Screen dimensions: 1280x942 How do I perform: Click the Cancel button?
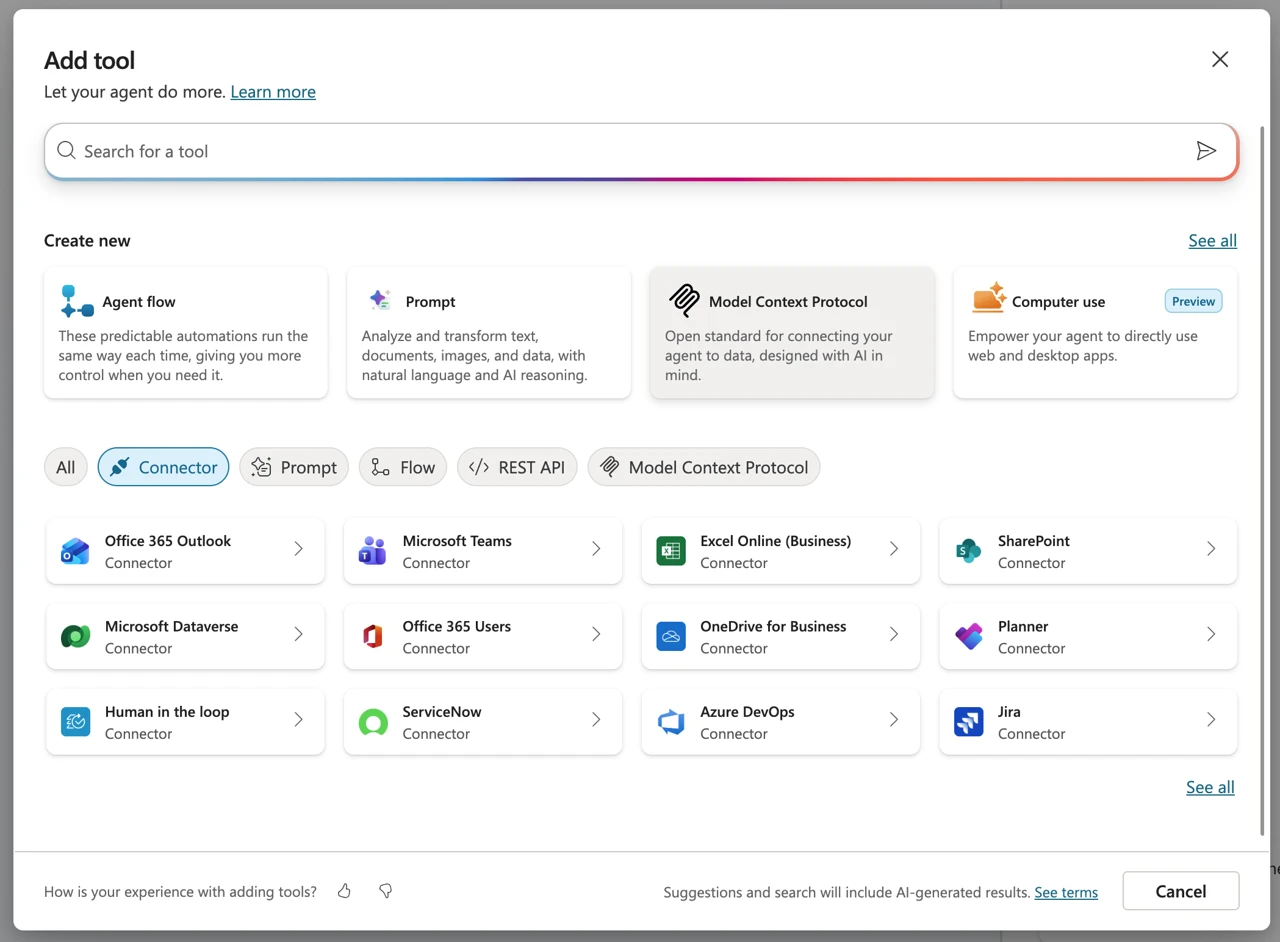[1181, 891]
